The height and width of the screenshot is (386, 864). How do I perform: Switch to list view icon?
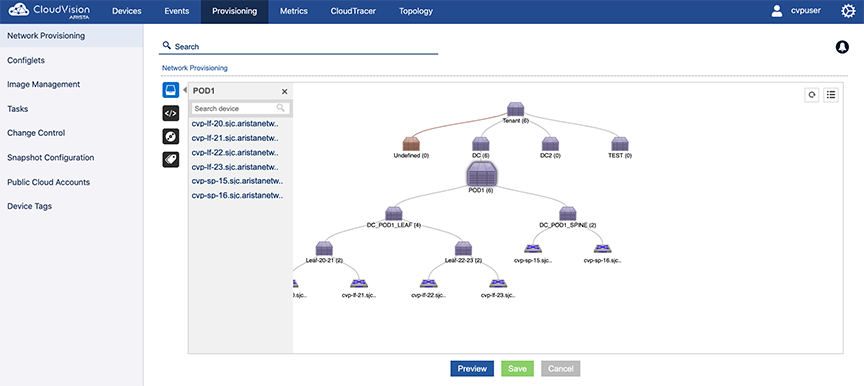pyautogui.click(x=831, y=95)
